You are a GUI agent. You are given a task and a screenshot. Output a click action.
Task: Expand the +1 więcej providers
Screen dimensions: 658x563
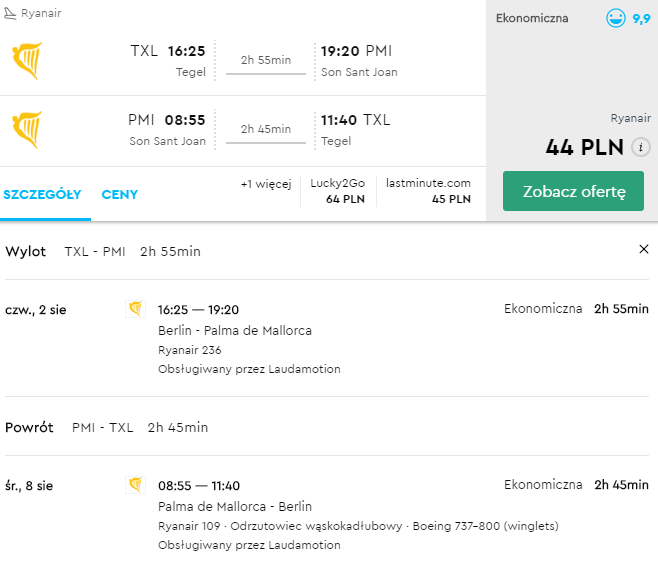[x=266, y=184]
